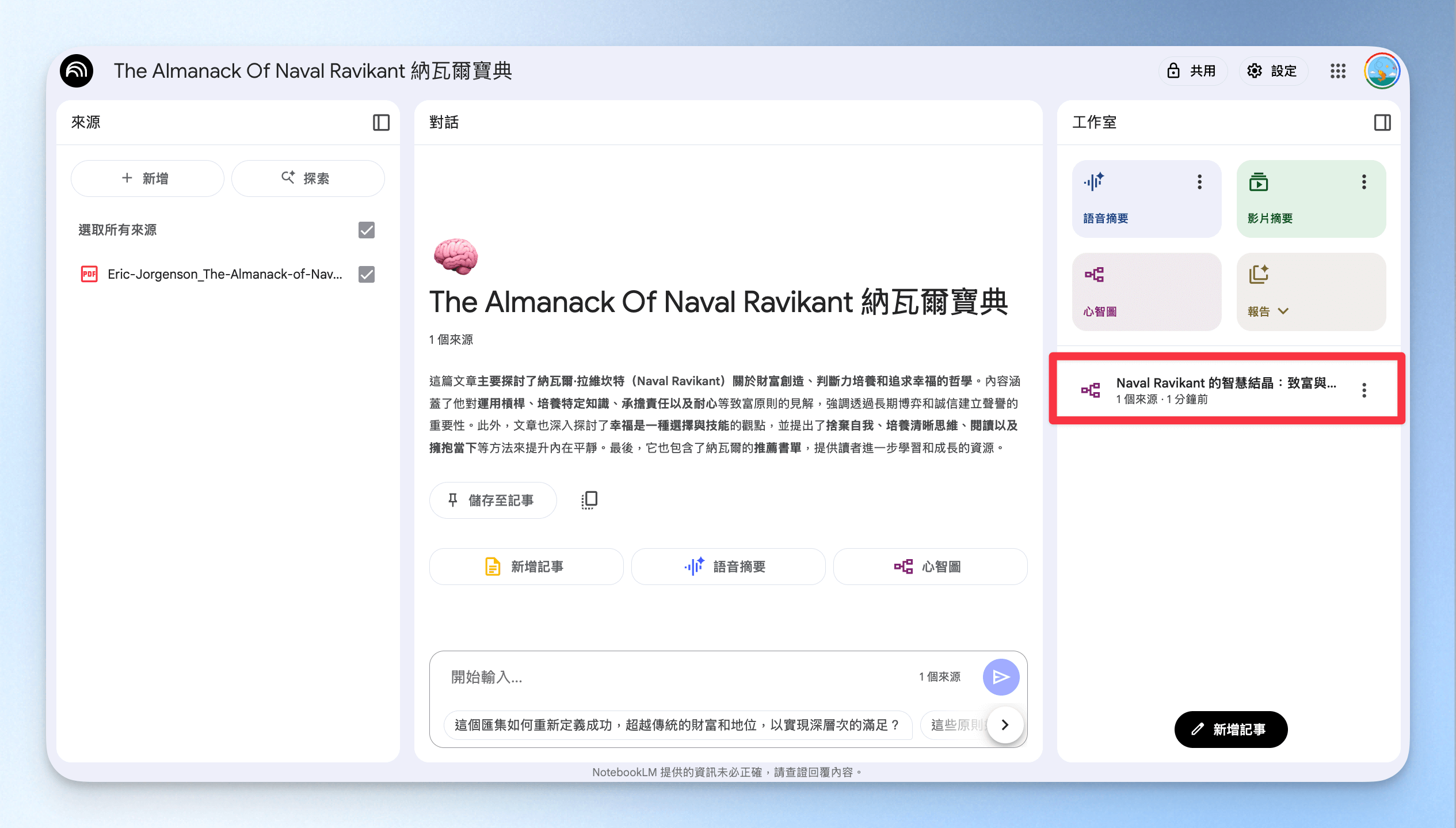Click the copy summary icon
This screenshot has width=1456, height=828.
pos(589,500)
